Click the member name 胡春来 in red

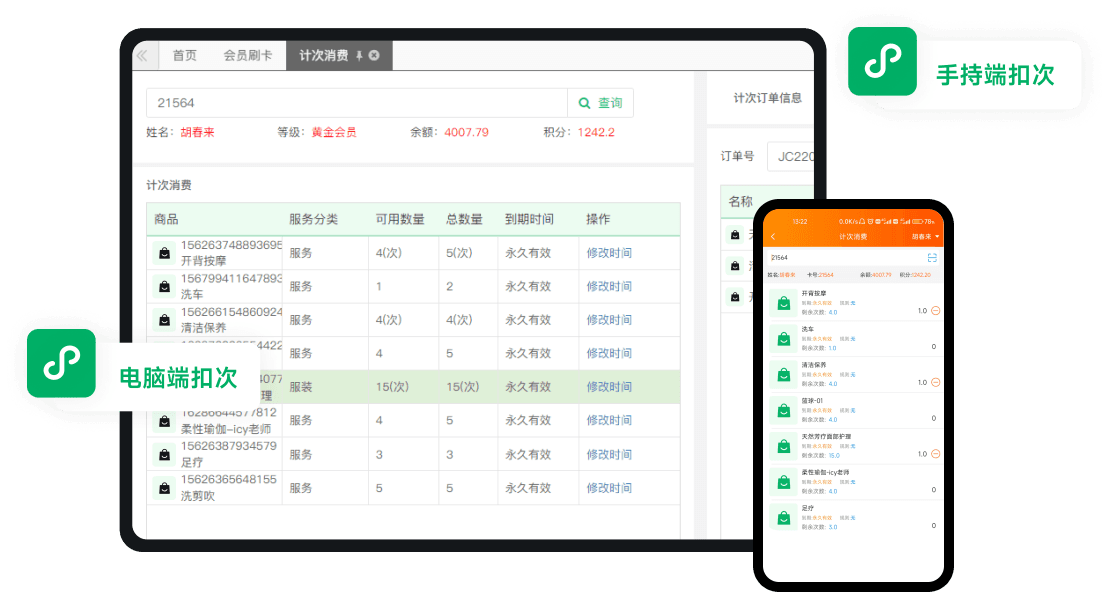197,132
